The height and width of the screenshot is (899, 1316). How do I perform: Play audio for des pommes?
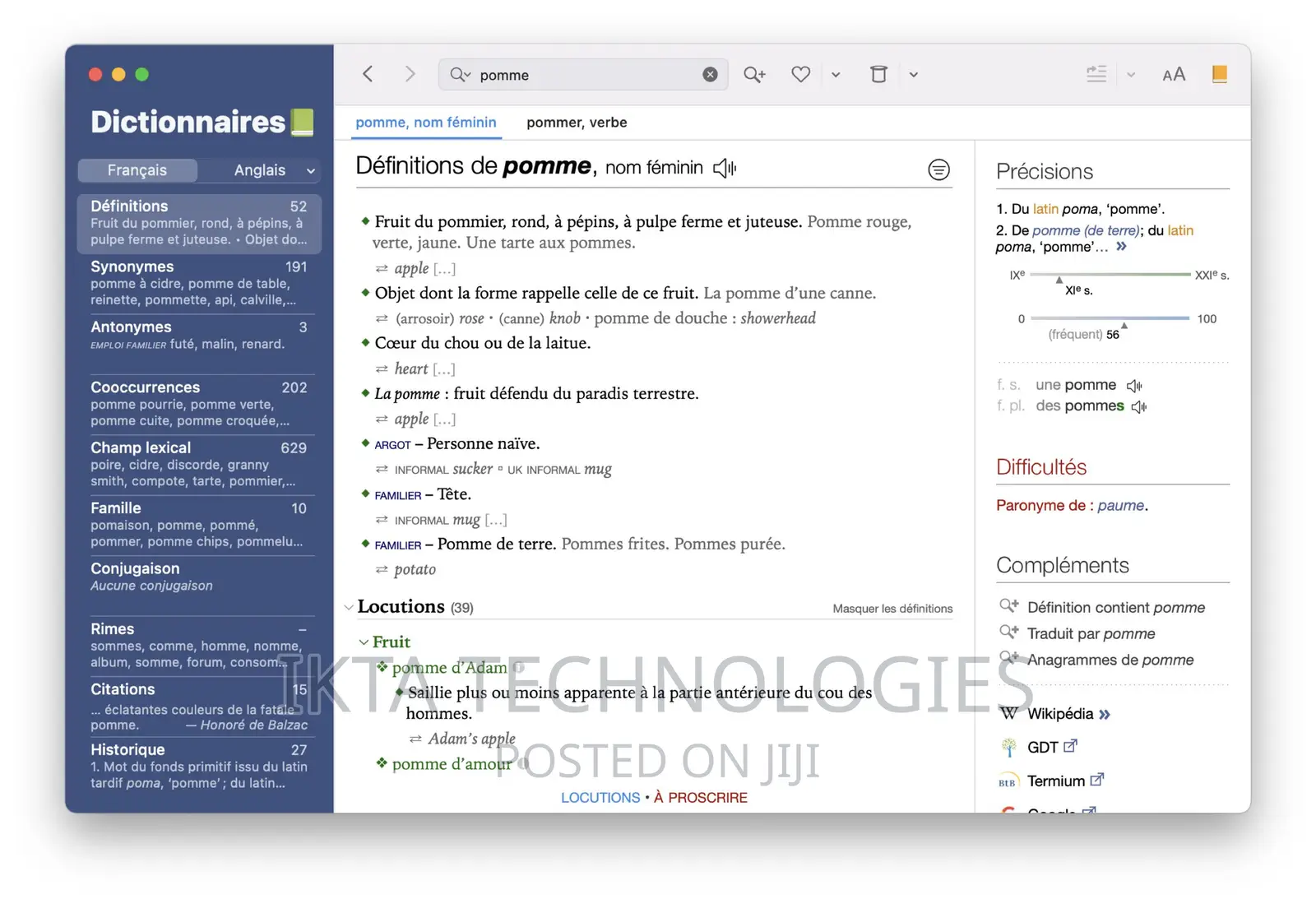1139,406
